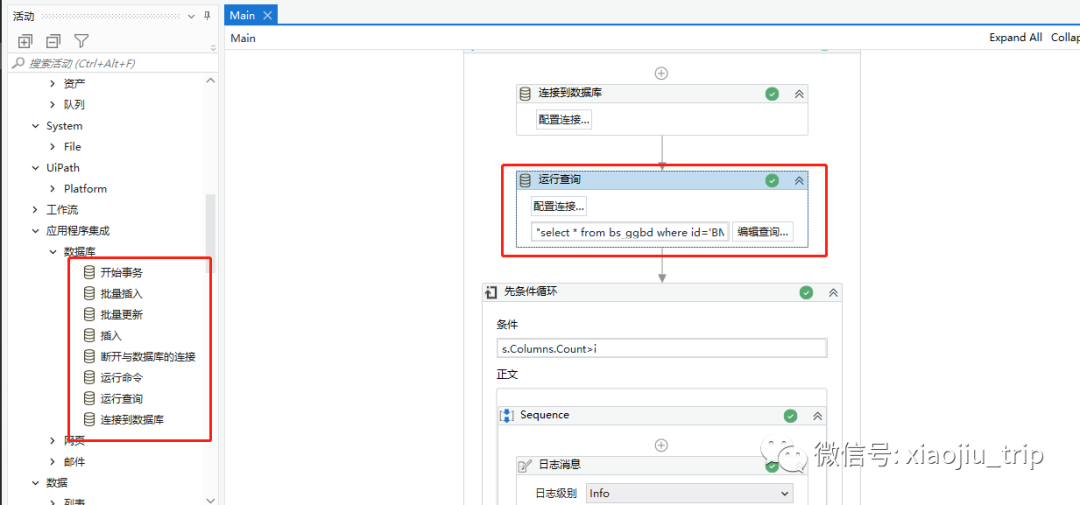Collapse the System tree node
Image resolution: width=1080 pixels, height=505 pixels.
tap(36, 126)
